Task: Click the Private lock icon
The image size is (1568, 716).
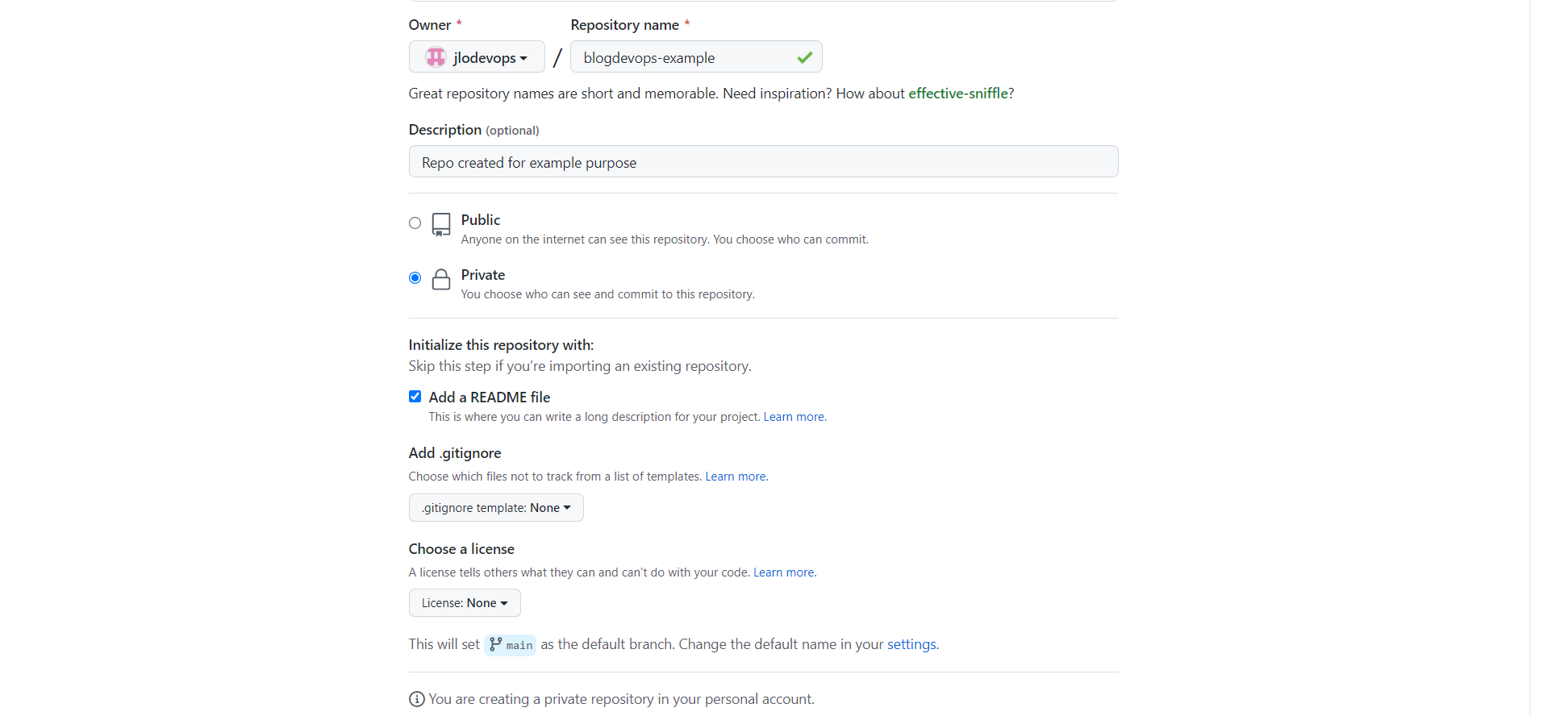Action: 441,280
